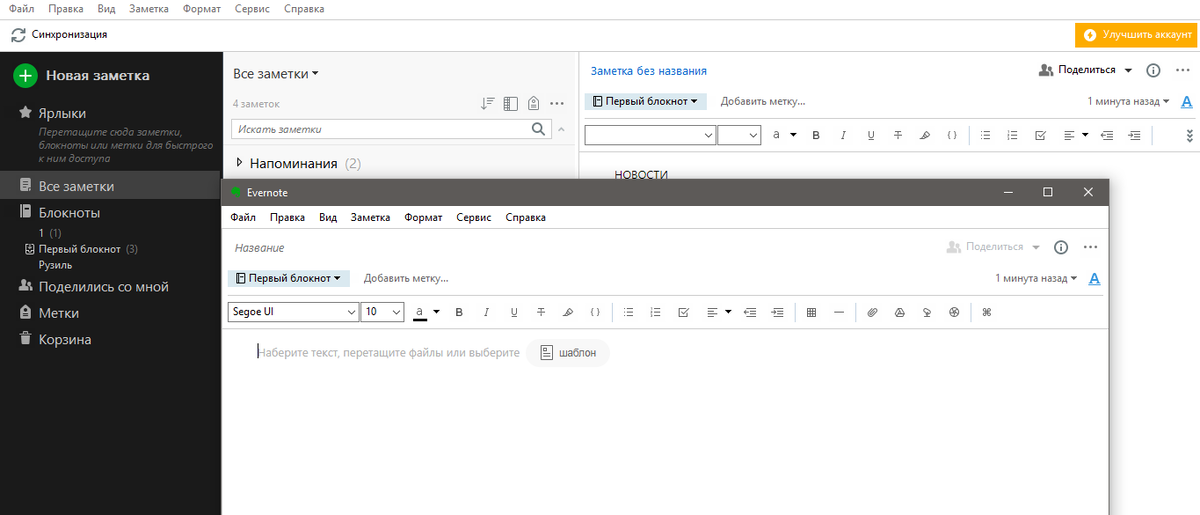Click the last toolbar icon in note window

coord(987,312)
